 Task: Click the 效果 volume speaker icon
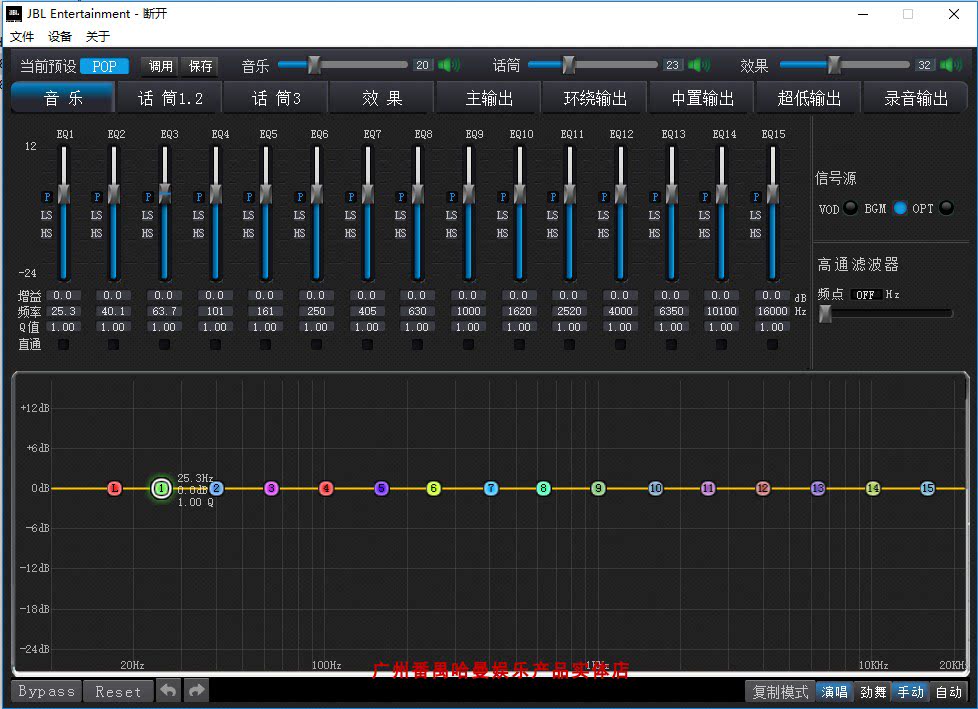(951, 66)
